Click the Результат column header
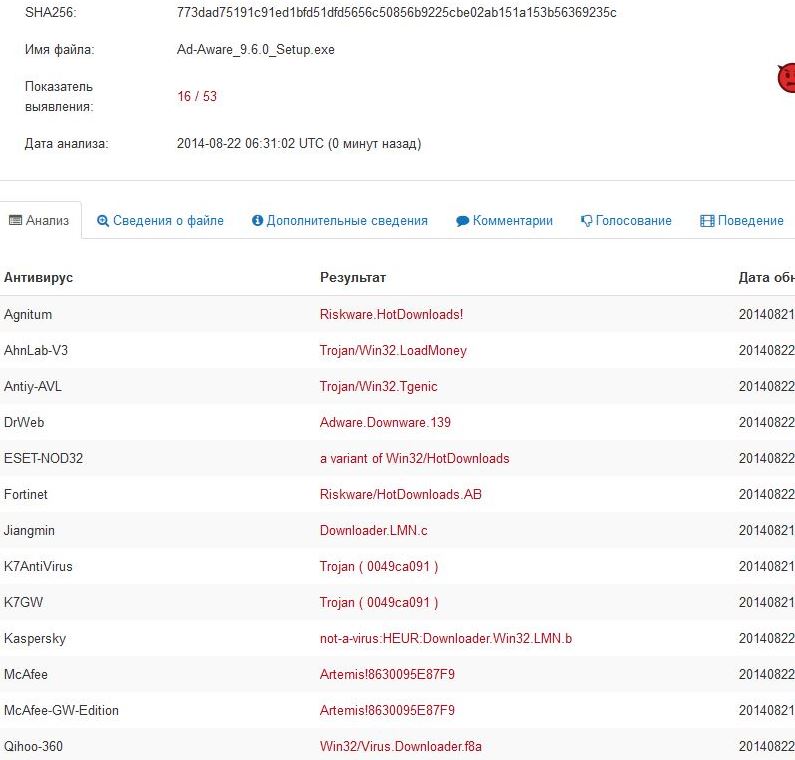This screenshot has height=760, width=795. tap(353, 277)
